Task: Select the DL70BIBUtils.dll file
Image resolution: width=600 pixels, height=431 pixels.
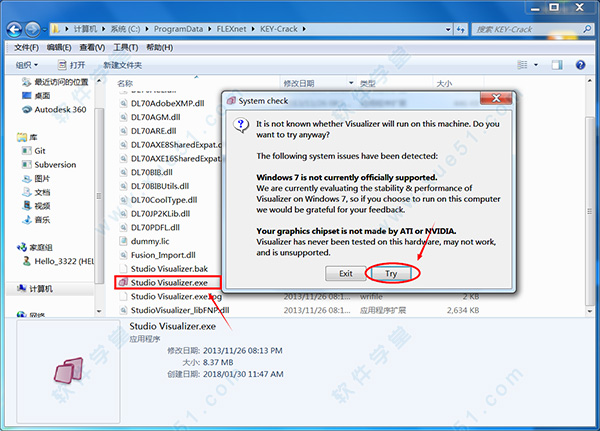Action: (x=155, y=186)
